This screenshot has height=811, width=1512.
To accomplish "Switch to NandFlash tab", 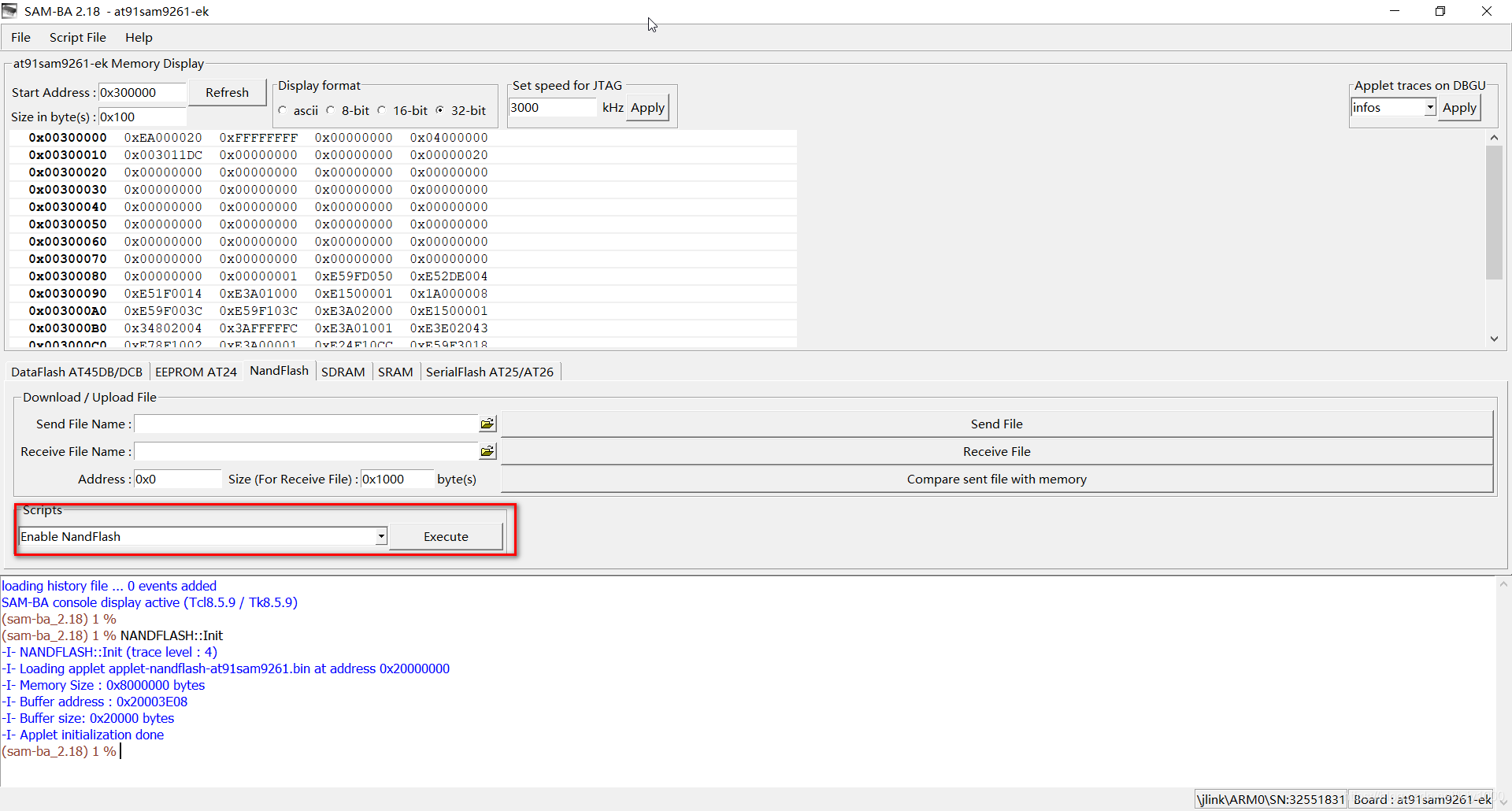I will pos(280,370).
